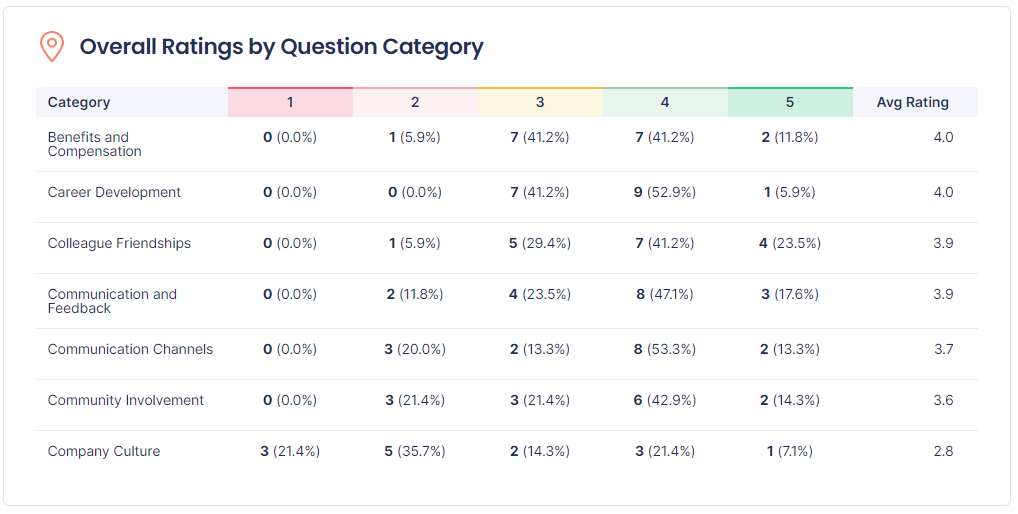
Task: Select the Communication Channels category
Action: click(x=130, y=349)
